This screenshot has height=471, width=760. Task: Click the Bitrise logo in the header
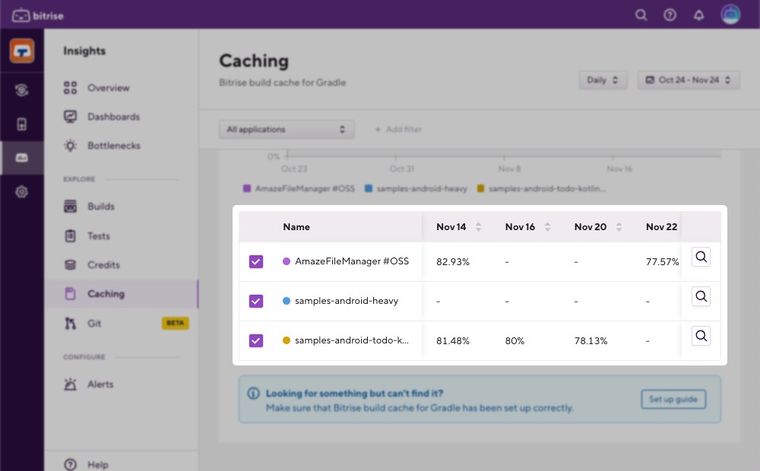[x=38, y=16]
